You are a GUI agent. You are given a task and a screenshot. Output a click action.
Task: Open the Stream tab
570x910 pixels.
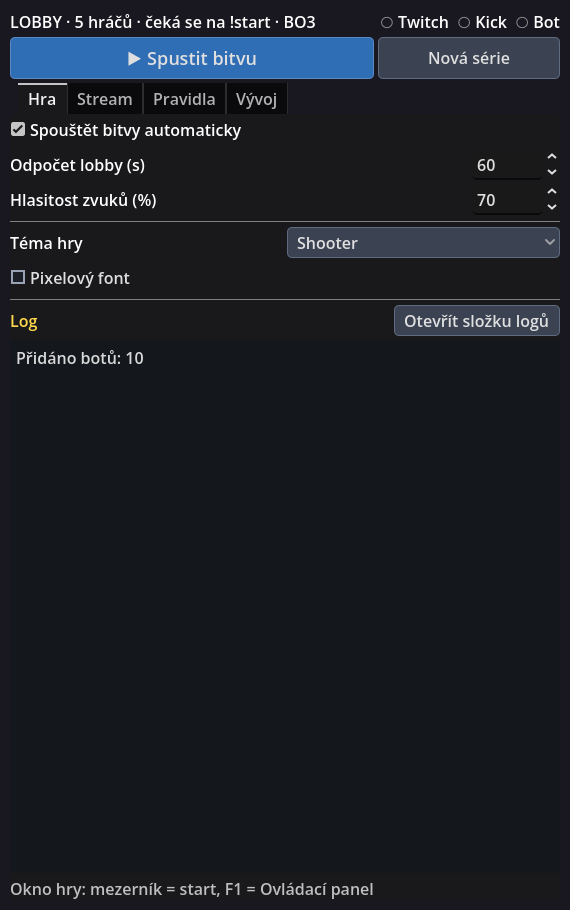[x=105, y=99]
